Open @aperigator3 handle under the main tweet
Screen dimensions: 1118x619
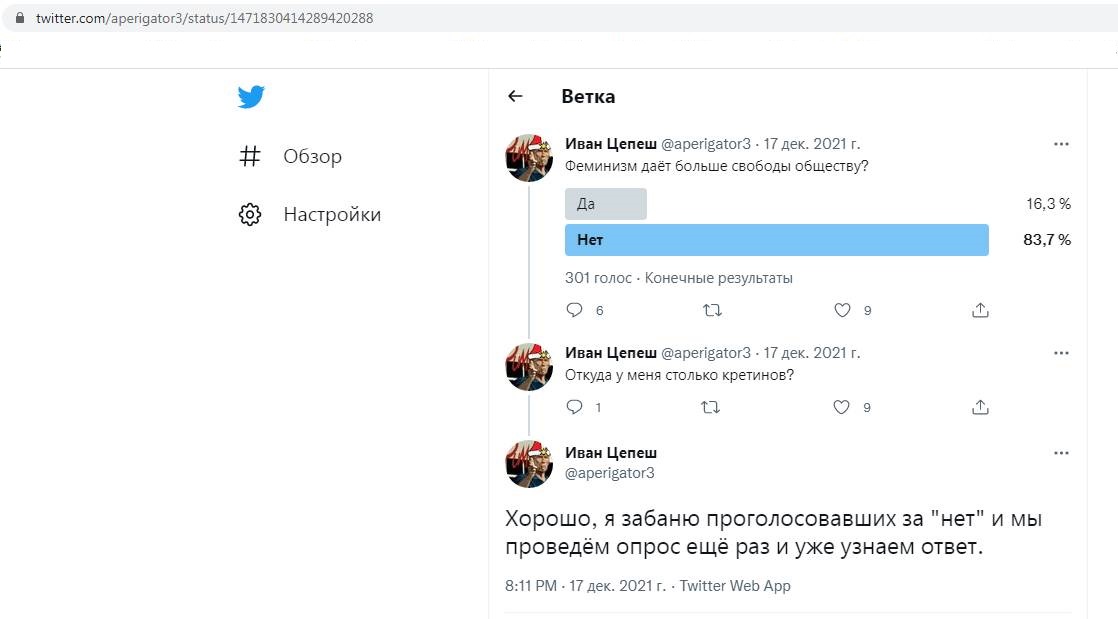click(610, 473)
